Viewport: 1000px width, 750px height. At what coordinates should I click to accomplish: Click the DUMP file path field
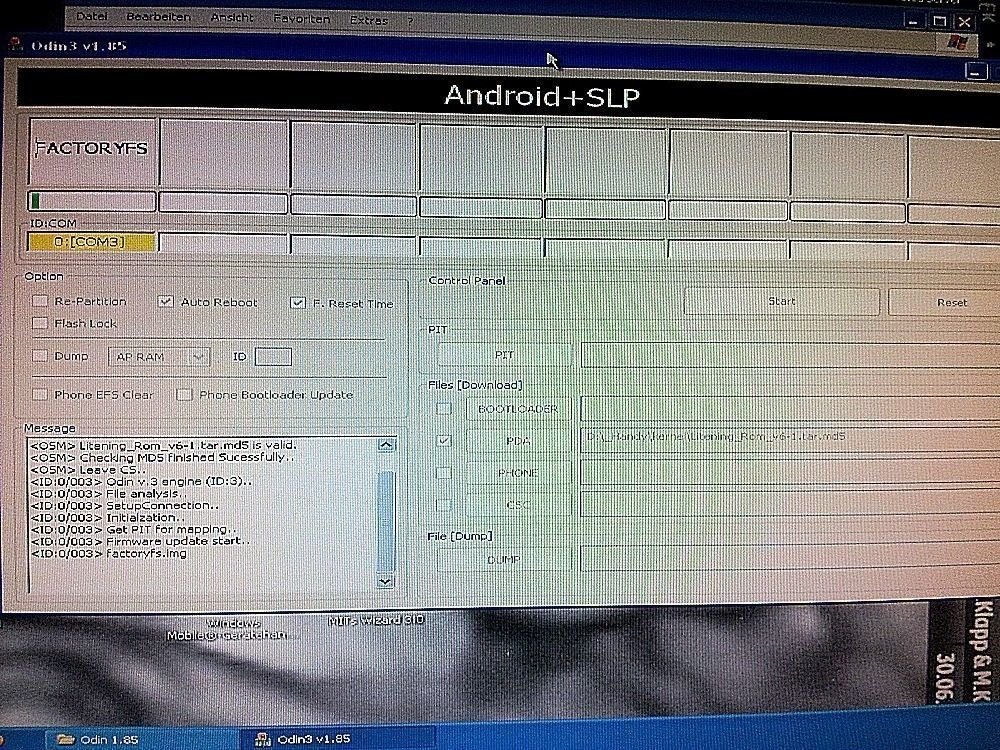click(791, 559)
